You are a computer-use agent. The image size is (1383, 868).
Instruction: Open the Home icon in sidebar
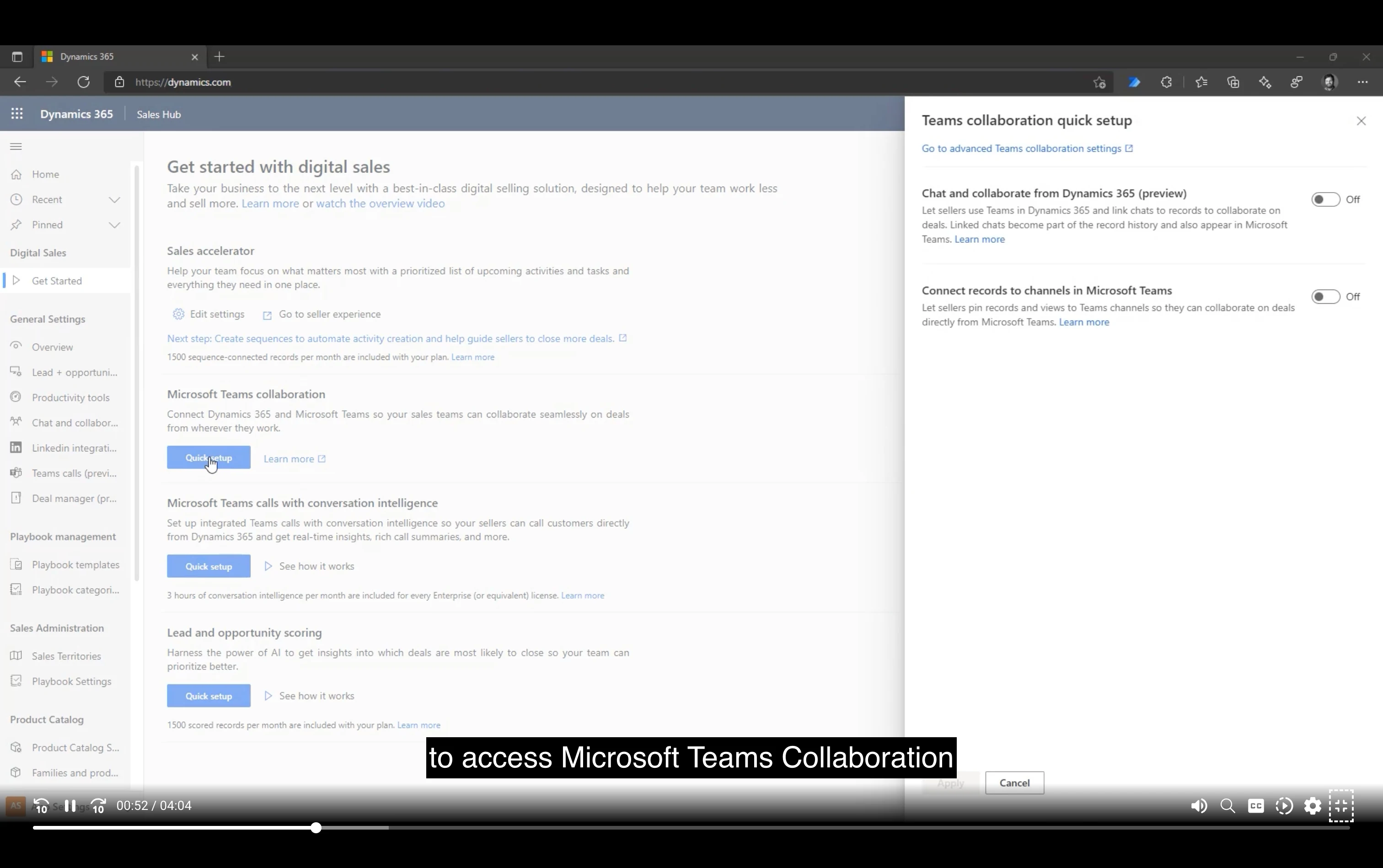[16, 174]
